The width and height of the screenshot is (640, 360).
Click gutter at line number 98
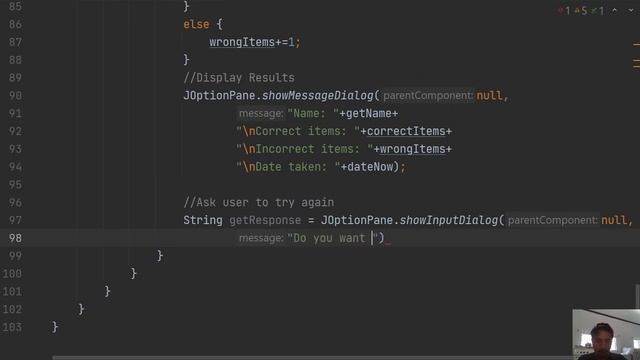tap(15, 238)
